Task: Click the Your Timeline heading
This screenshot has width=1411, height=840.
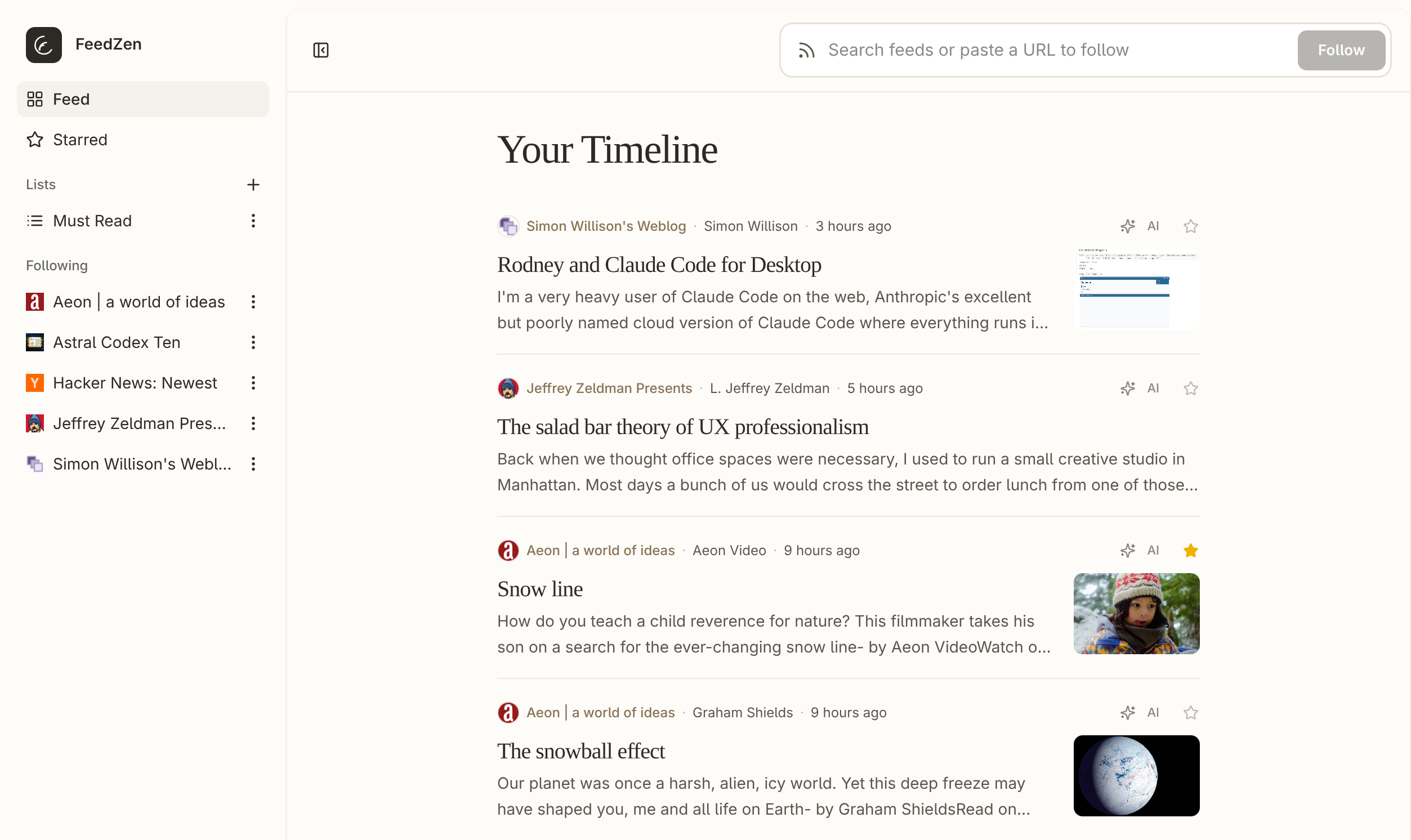Action: coord(607,150)
